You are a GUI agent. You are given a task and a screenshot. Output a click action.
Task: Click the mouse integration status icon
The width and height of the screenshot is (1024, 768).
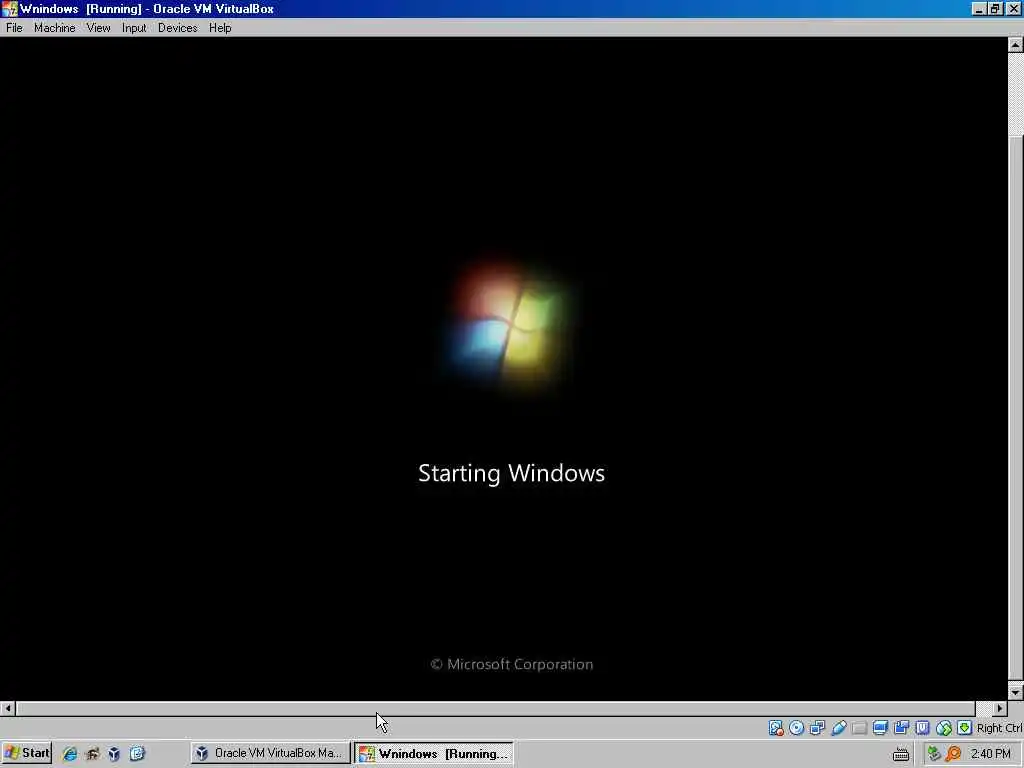click(x=944, y=728)
